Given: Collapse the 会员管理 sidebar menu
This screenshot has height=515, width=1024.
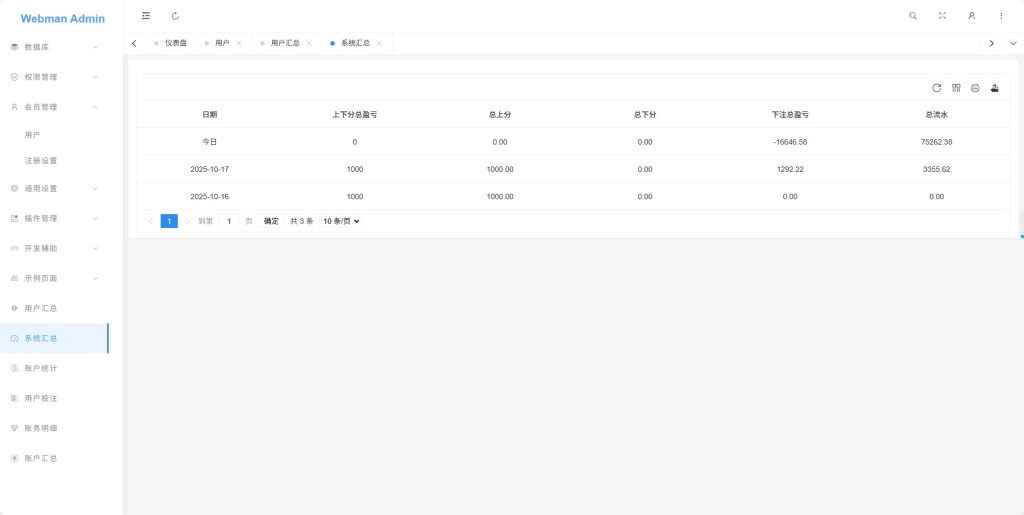Looking at the screenshot, I should pyautogui.click(x=54, y=107).
